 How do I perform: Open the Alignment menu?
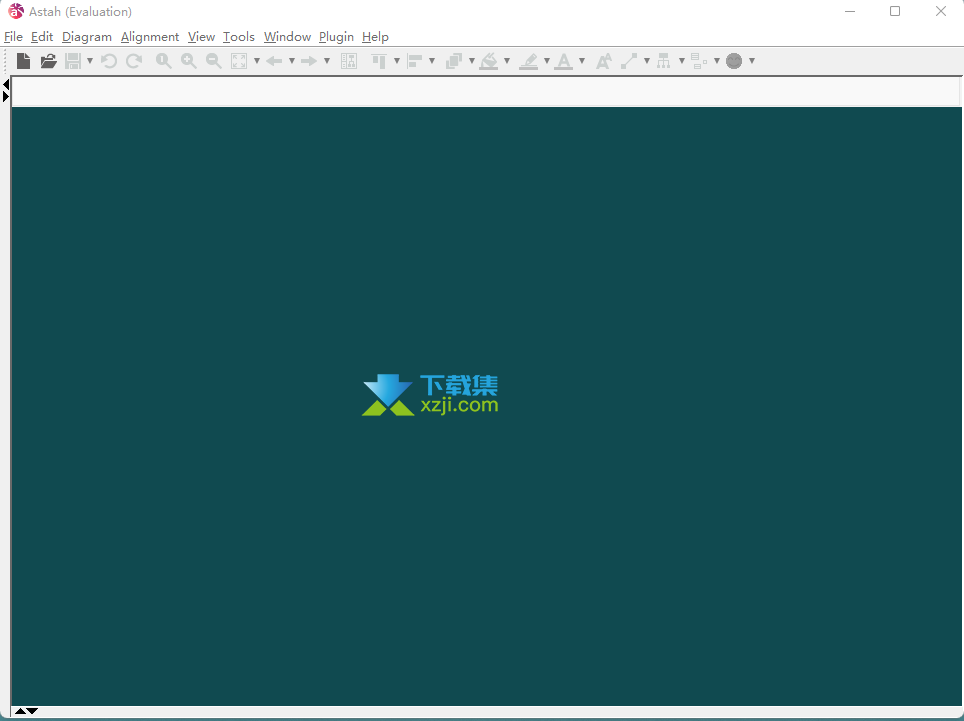pyautogui.click(x=150, y=37)
